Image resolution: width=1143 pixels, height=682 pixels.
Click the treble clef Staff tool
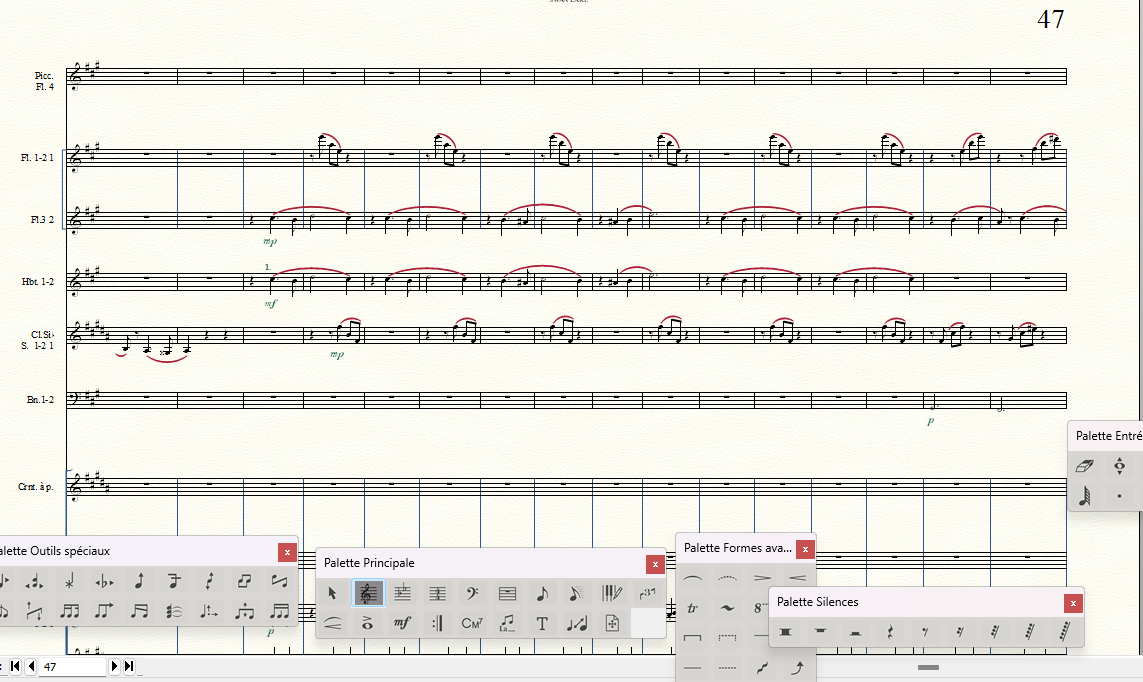pyautogui.click(x=369, y=594)
